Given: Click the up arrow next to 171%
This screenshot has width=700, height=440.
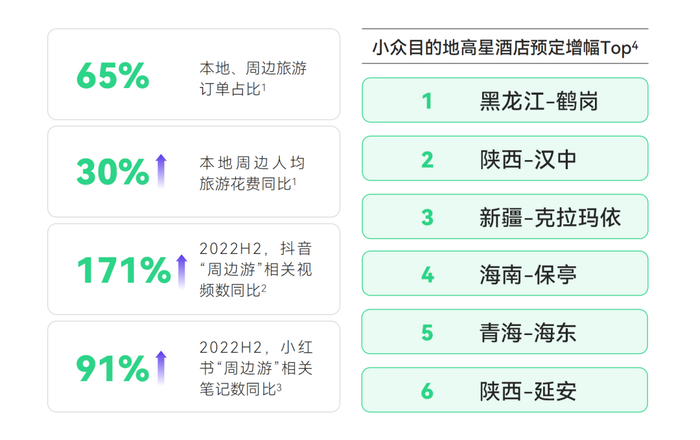Looking at the screenshot, I should 181,270.
